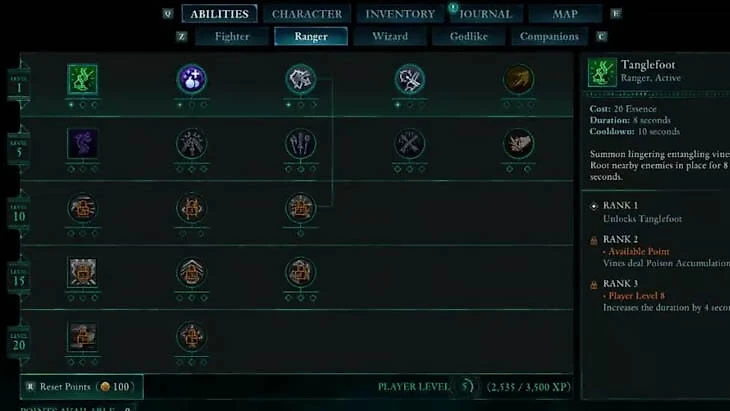730x411 pixels.
Task: Select the purple vine ability in level 5 row
Action: click(x=82, y=143)
